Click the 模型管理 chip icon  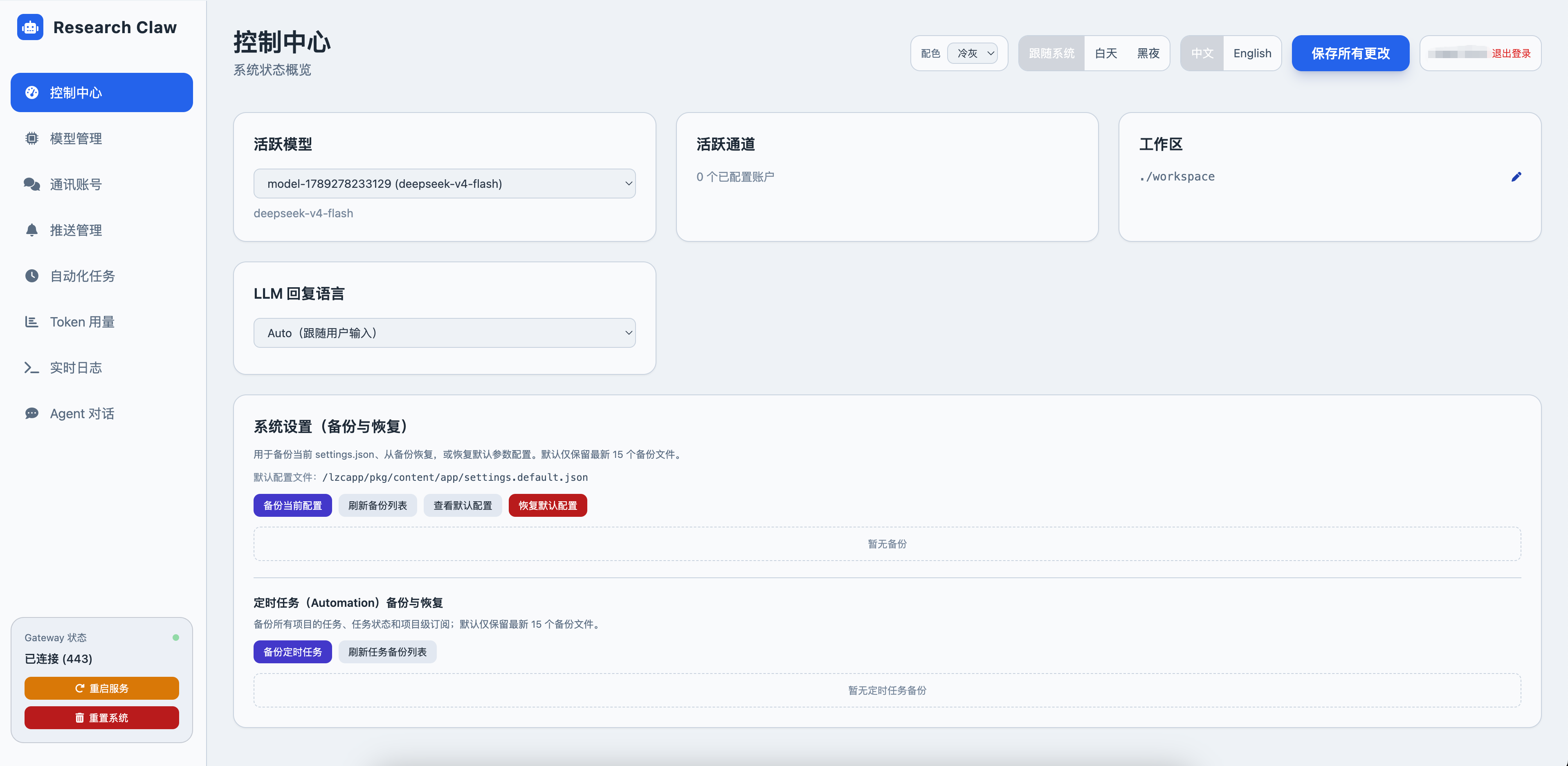point(31,138)
